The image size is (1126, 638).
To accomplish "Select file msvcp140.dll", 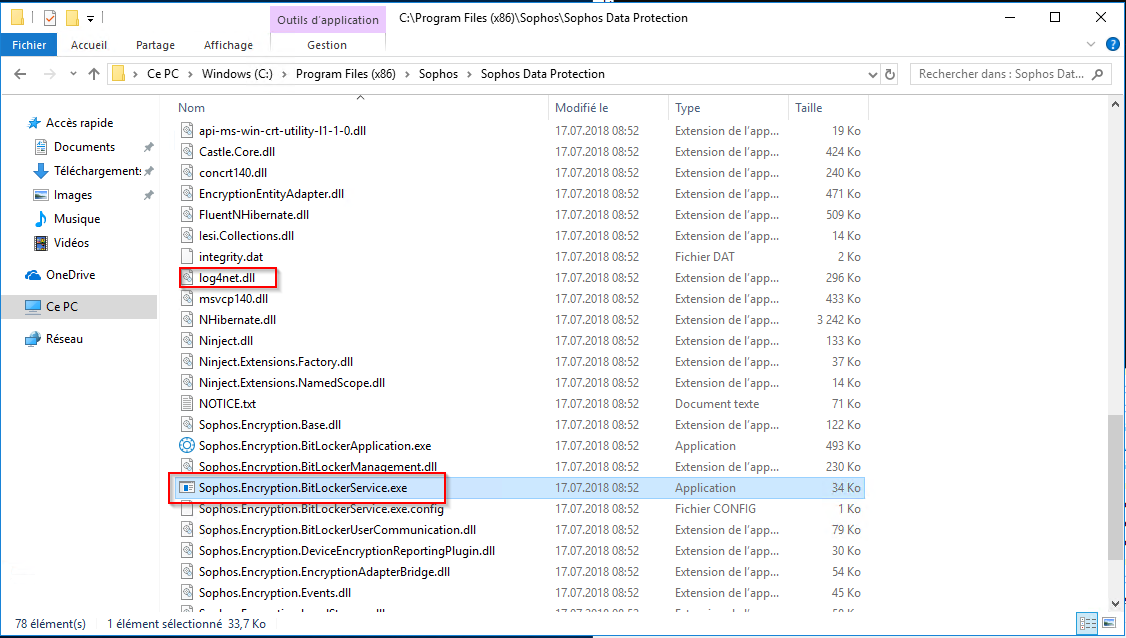I will [x=233, y=299].
